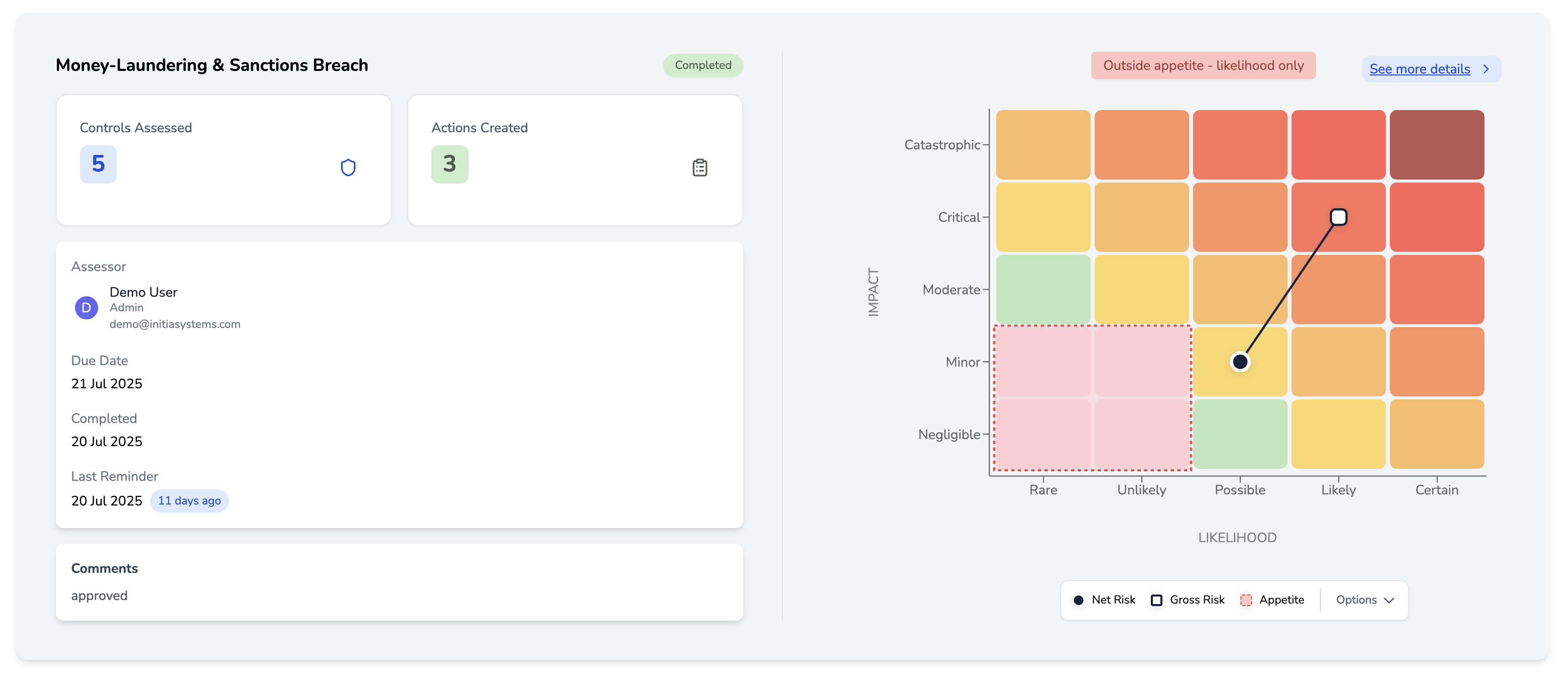1568x676 pixels.
Task: Click the Gross Risk legend square icon
Action: (1156, 600)
